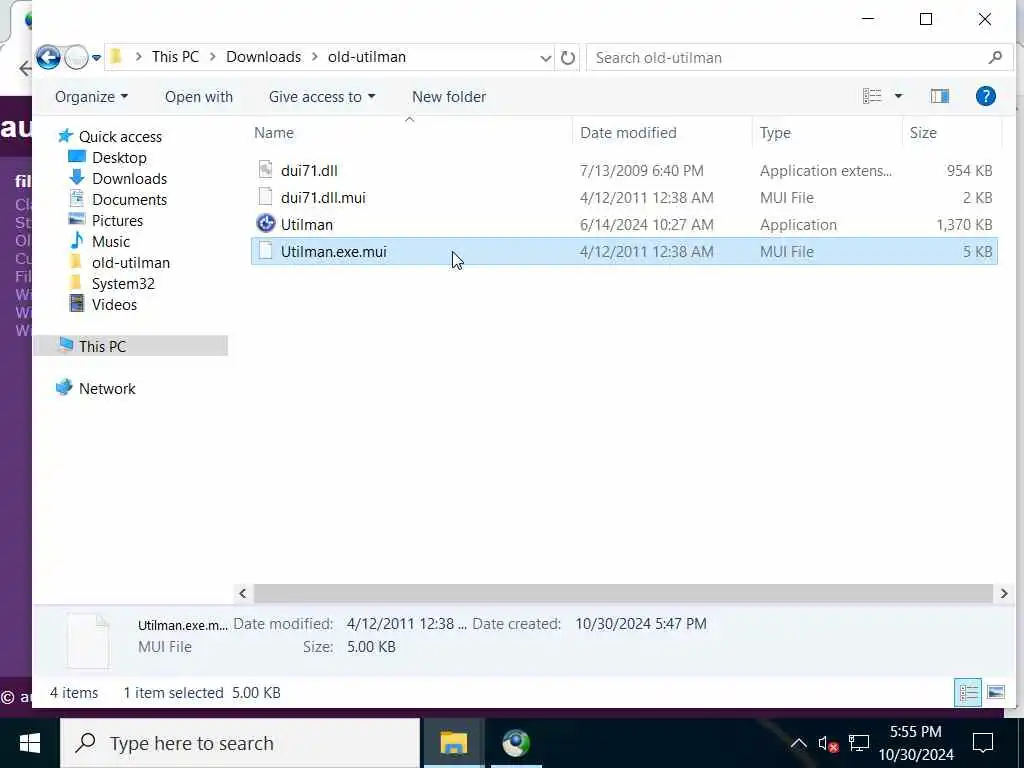Click the network tray icon
This screenshot has width=1024, height=768.
[859, 743]
